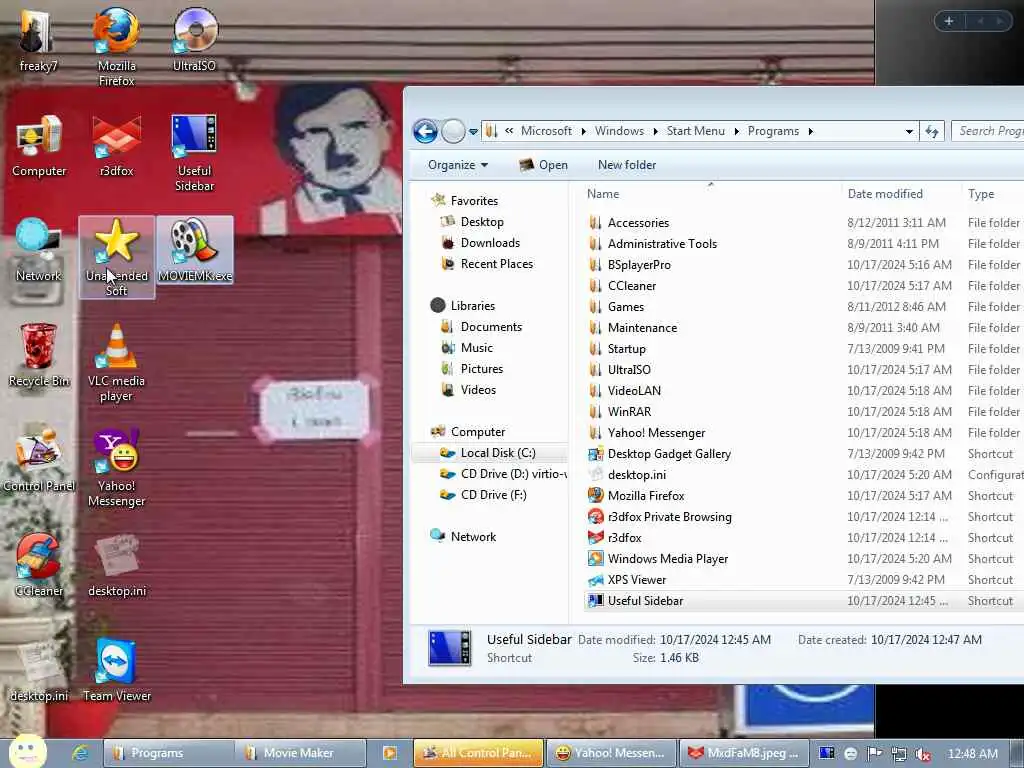Viewport: 1024px width, 768px height.
Task: Select the VideoLAN folder row
Action: coord(803,391)
